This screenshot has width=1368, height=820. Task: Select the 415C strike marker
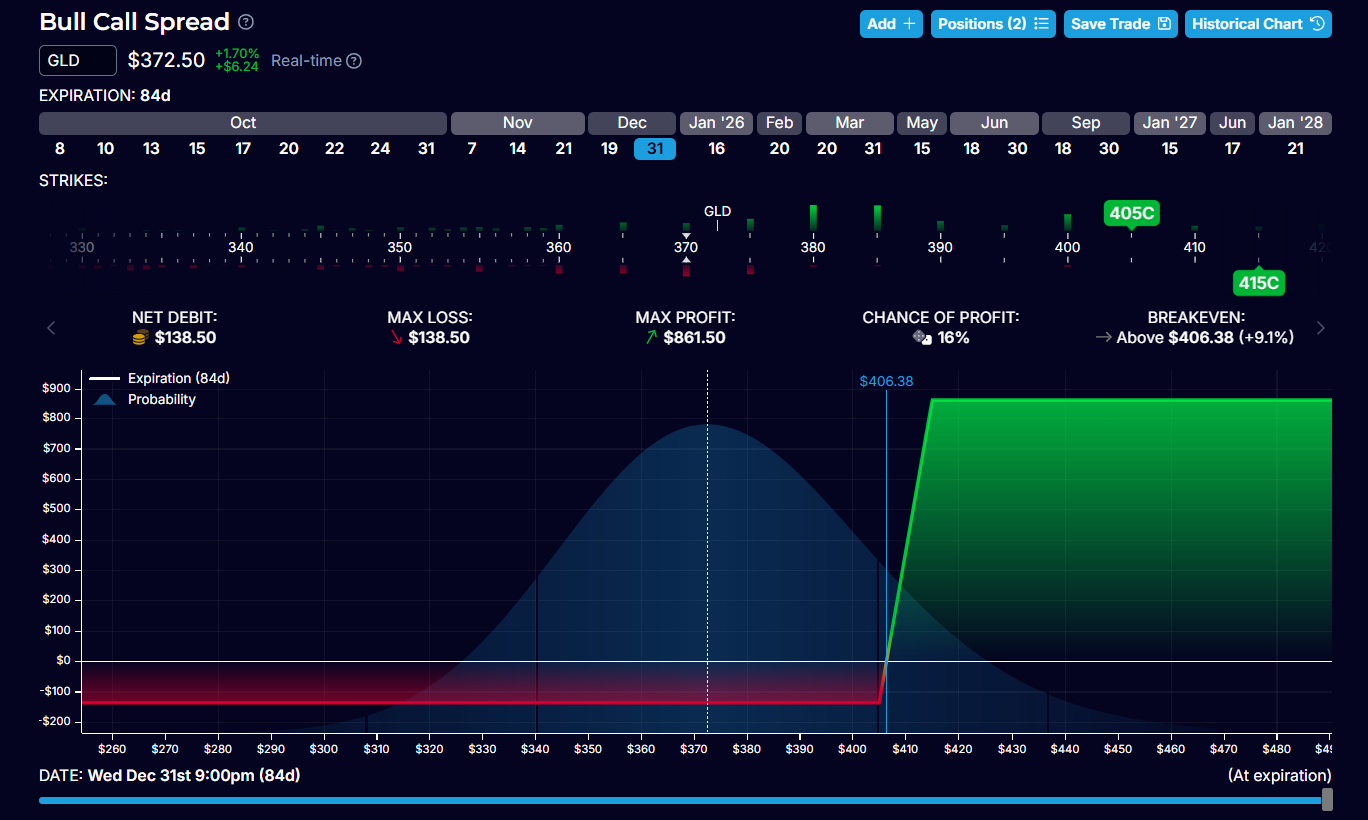coord(1258,283)
